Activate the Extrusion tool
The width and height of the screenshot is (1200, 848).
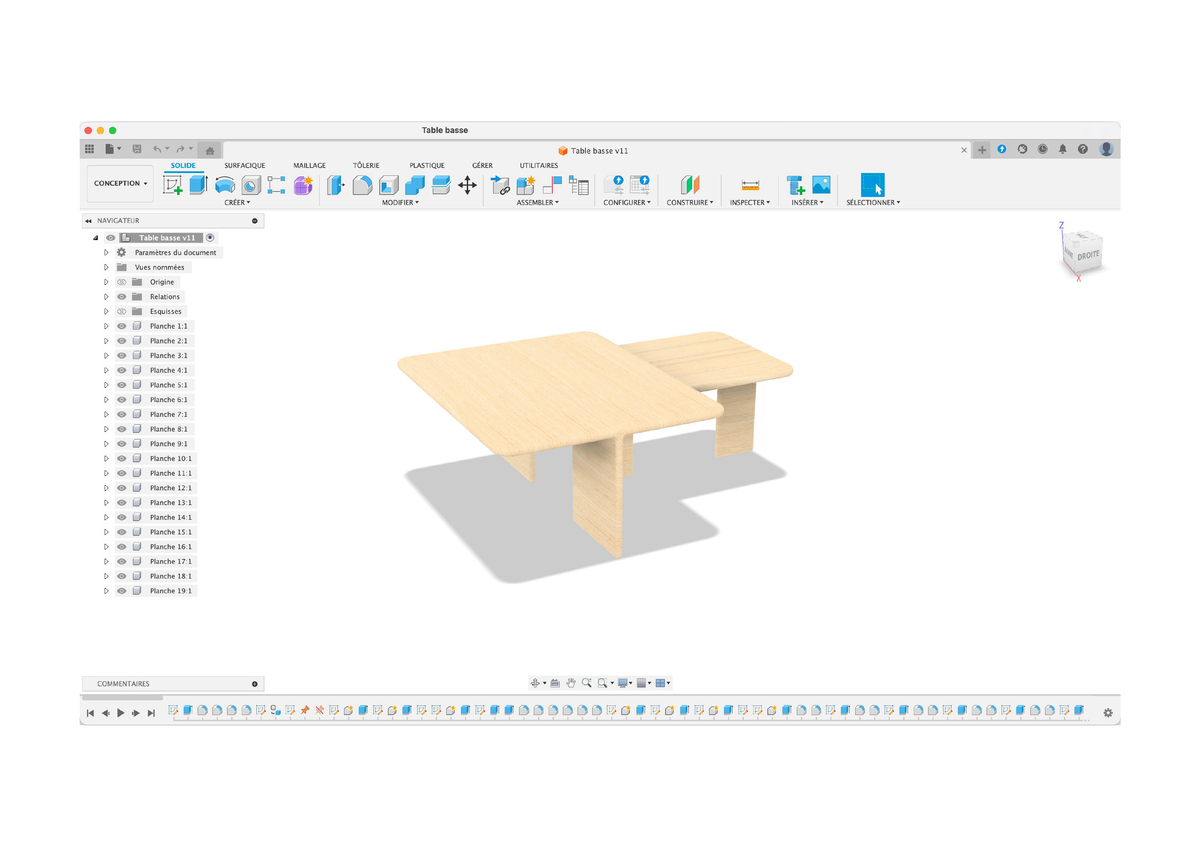196,185
